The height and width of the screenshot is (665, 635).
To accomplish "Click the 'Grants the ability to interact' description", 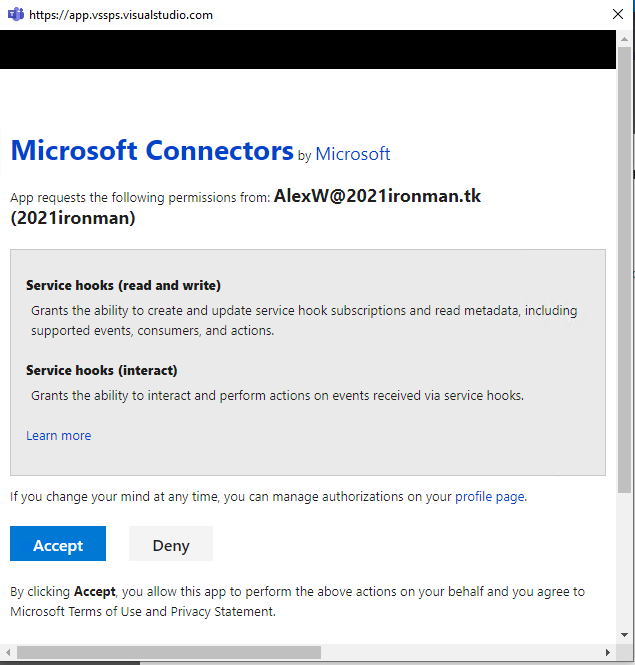I will coord(277,396).
